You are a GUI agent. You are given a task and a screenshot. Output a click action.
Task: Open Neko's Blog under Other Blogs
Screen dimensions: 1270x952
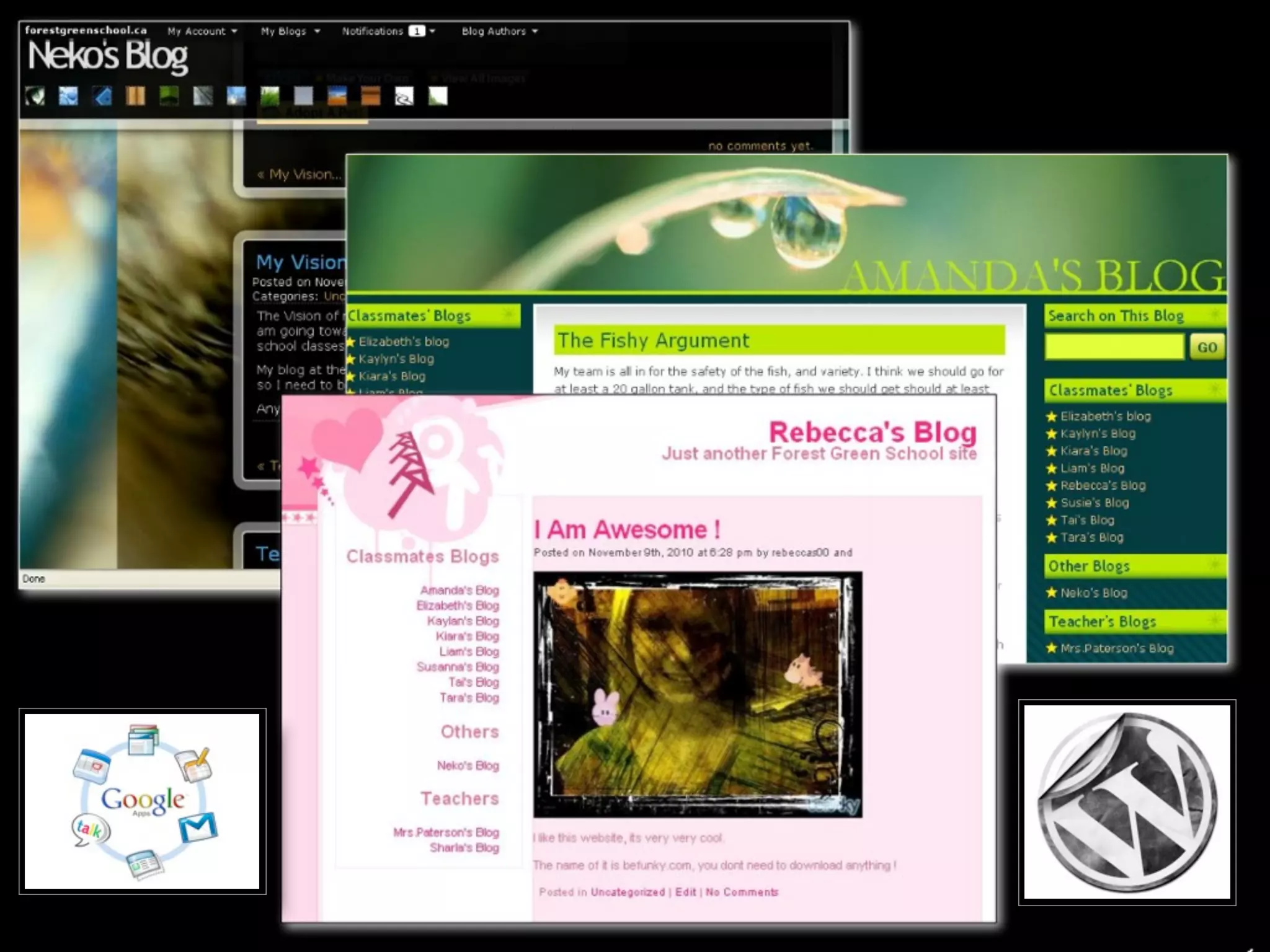[x=1093, y=593]
